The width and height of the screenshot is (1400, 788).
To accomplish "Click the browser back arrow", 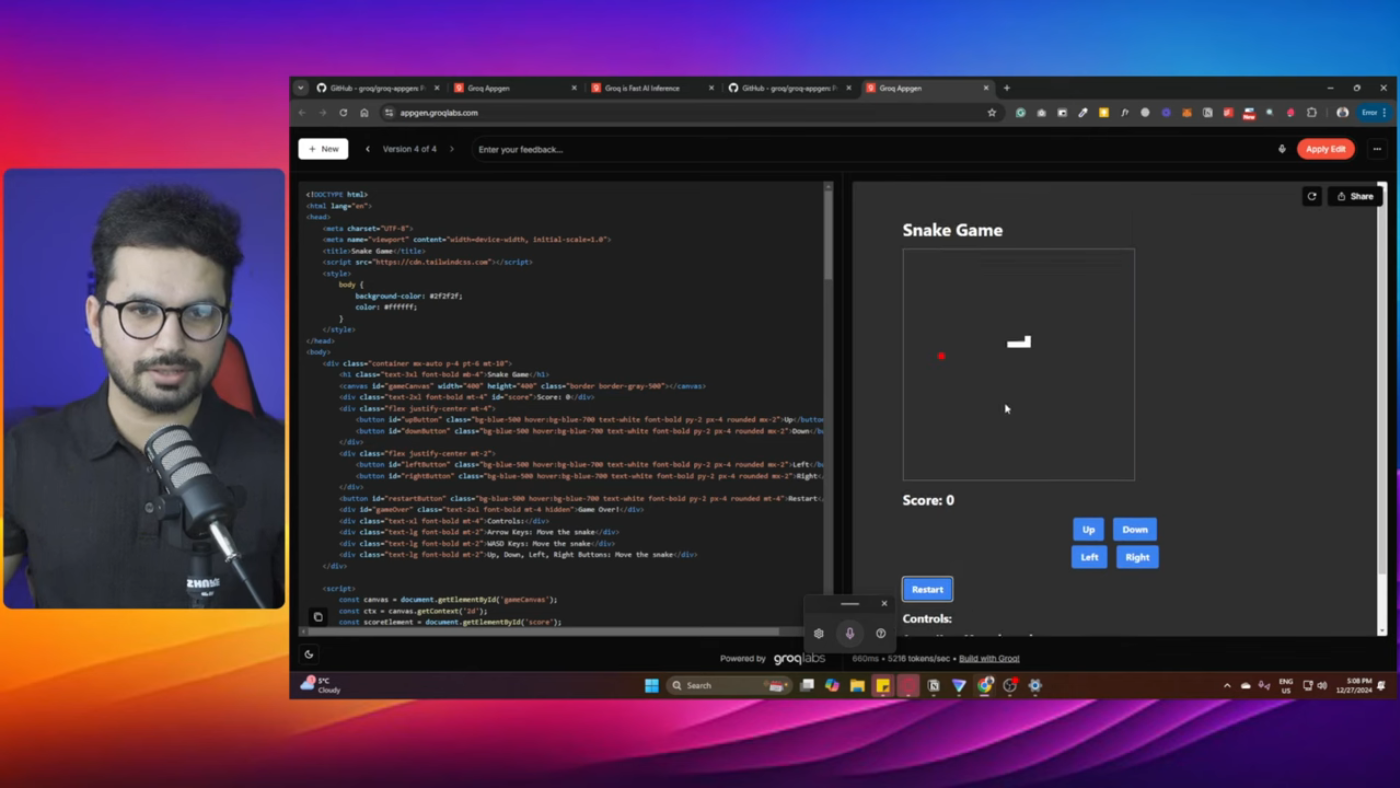I will (x=302, y=113).
